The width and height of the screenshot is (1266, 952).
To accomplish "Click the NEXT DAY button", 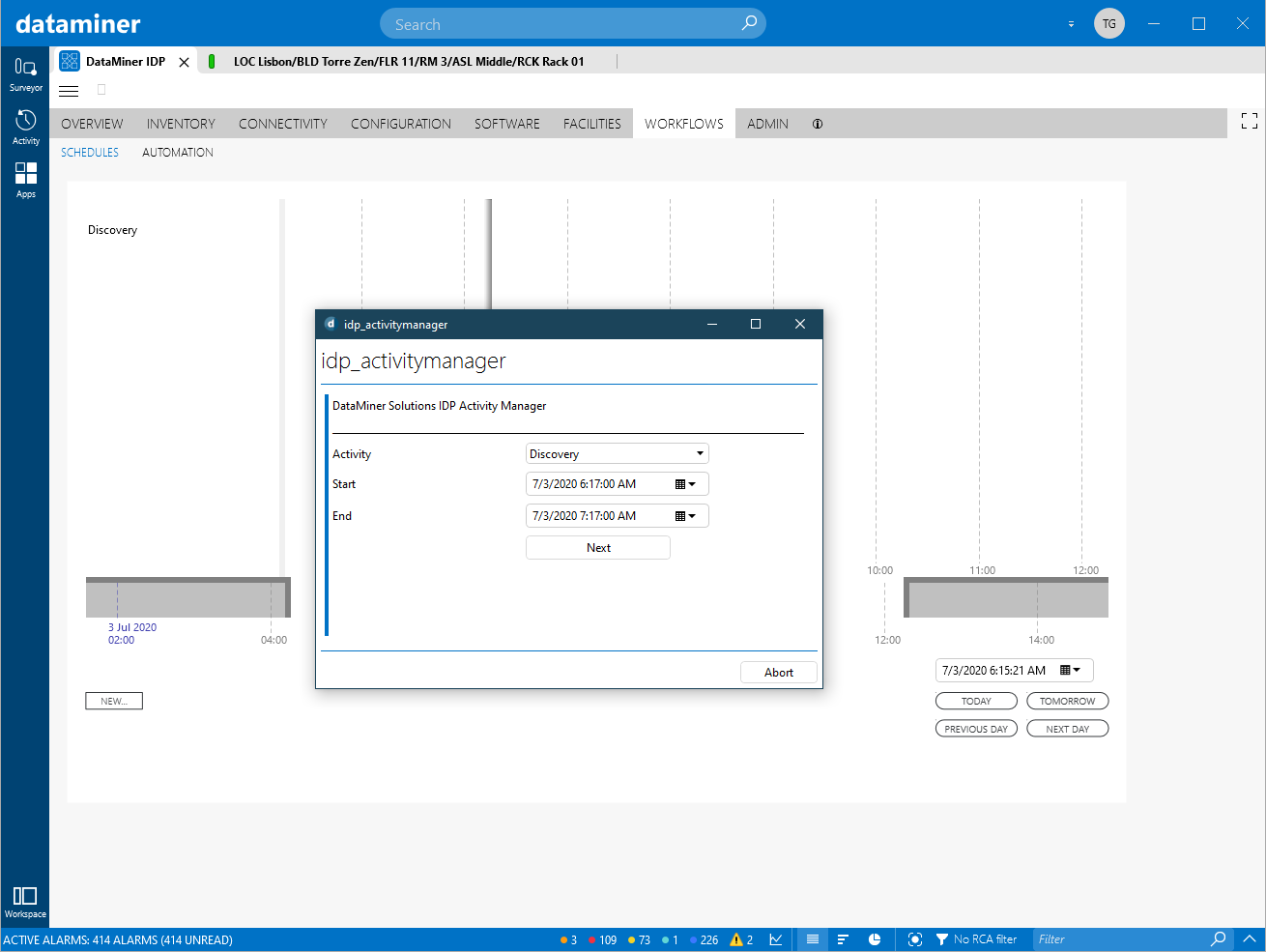I will pyautogui.click(x=1067, y=729).
